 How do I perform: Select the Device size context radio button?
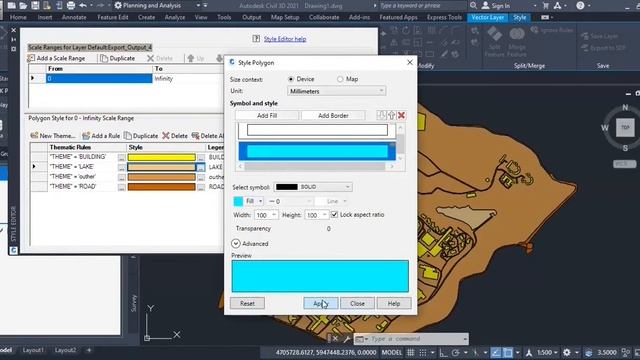[291, 79]
